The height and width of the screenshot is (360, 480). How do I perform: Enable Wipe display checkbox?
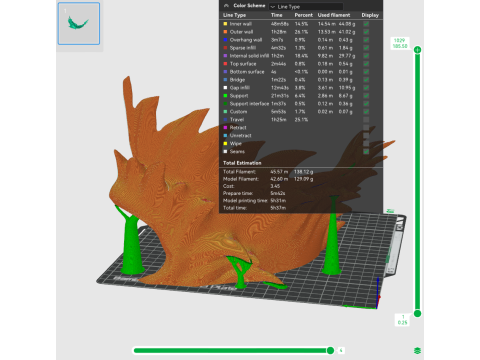click(366, 144)
